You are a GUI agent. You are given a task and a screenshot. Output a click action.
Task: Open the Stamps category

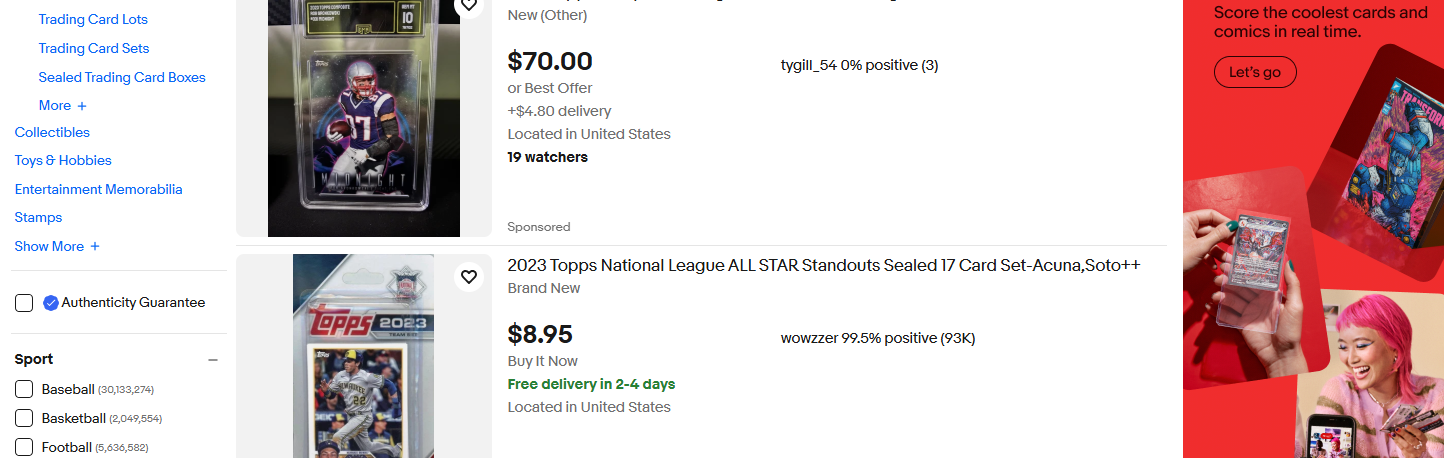(38, 217)
